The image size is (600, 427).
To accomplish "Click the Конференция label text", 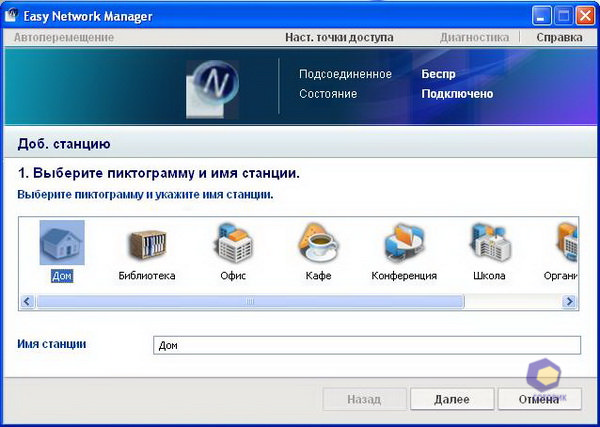I will 404,275.
